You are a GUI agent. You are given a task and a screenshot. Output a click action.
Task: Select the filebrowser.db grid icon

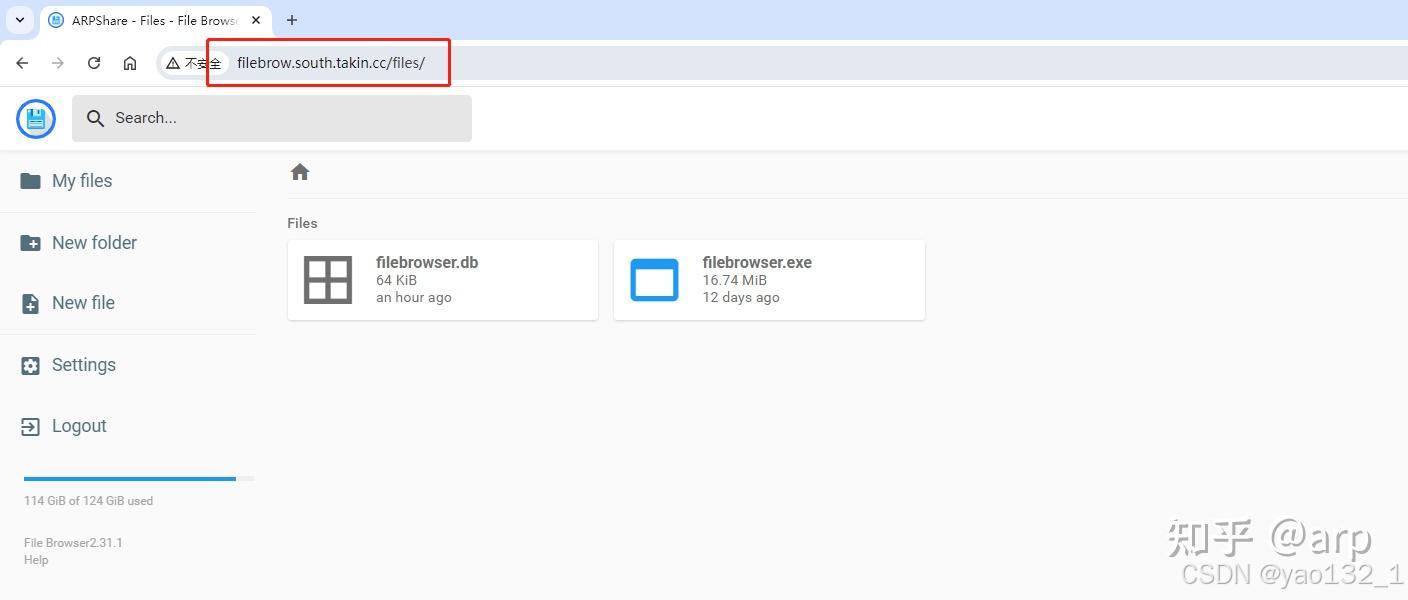[327, 280]
